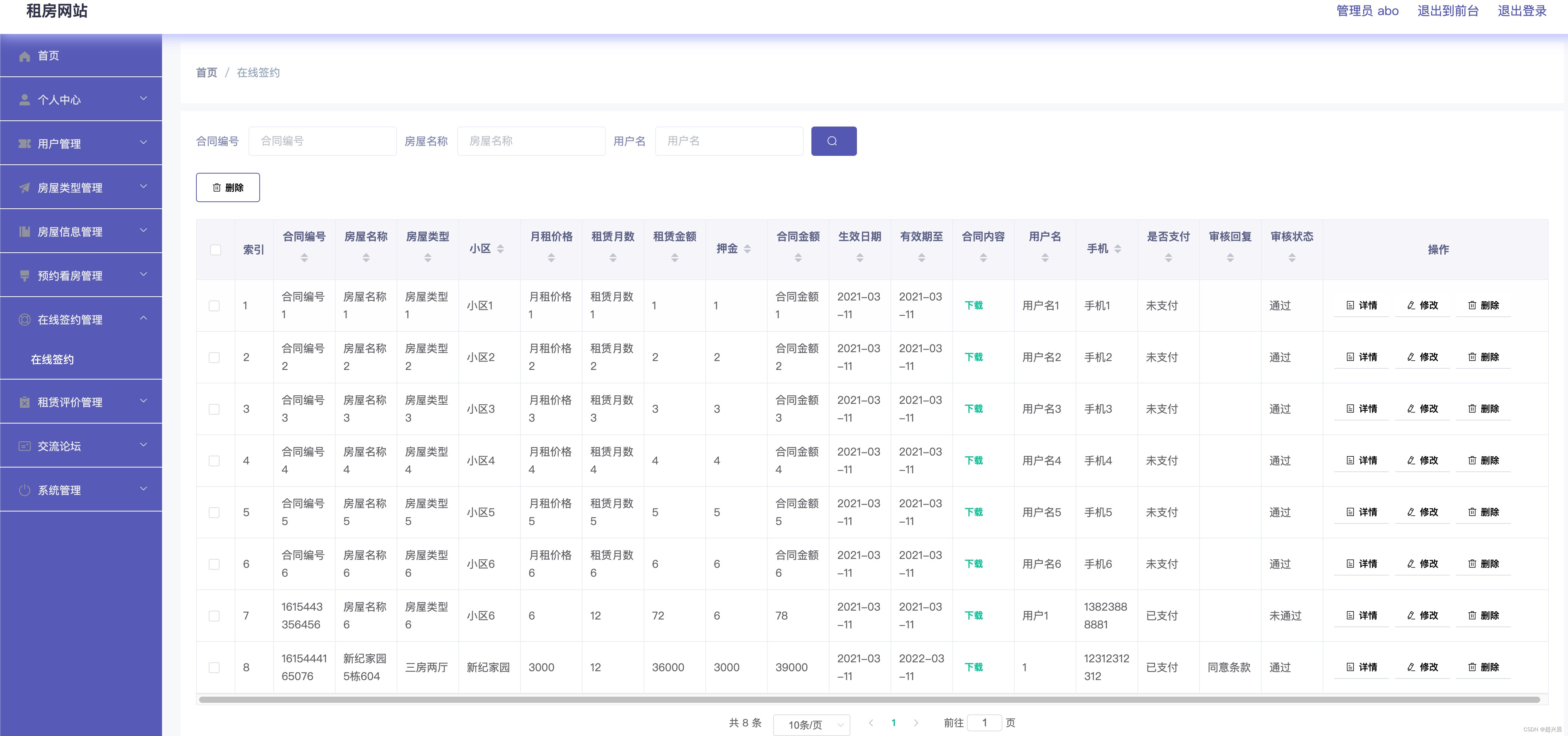Sort by 月租价格 column arrows
Image resolution: width=1568 pixels, height=736 pixels.
pyautogui.click(x=551, y=258)
